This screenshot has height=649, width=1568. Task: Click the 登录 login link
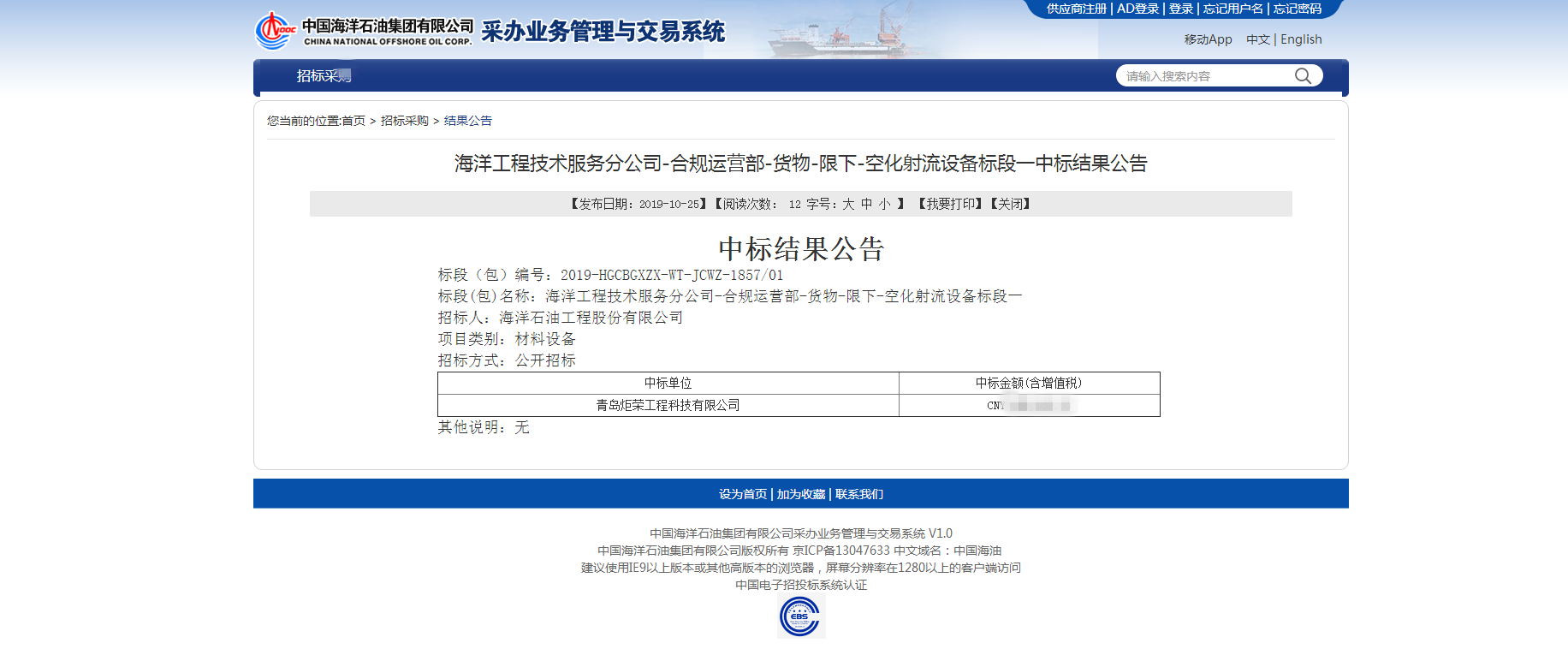point(1181,9)
